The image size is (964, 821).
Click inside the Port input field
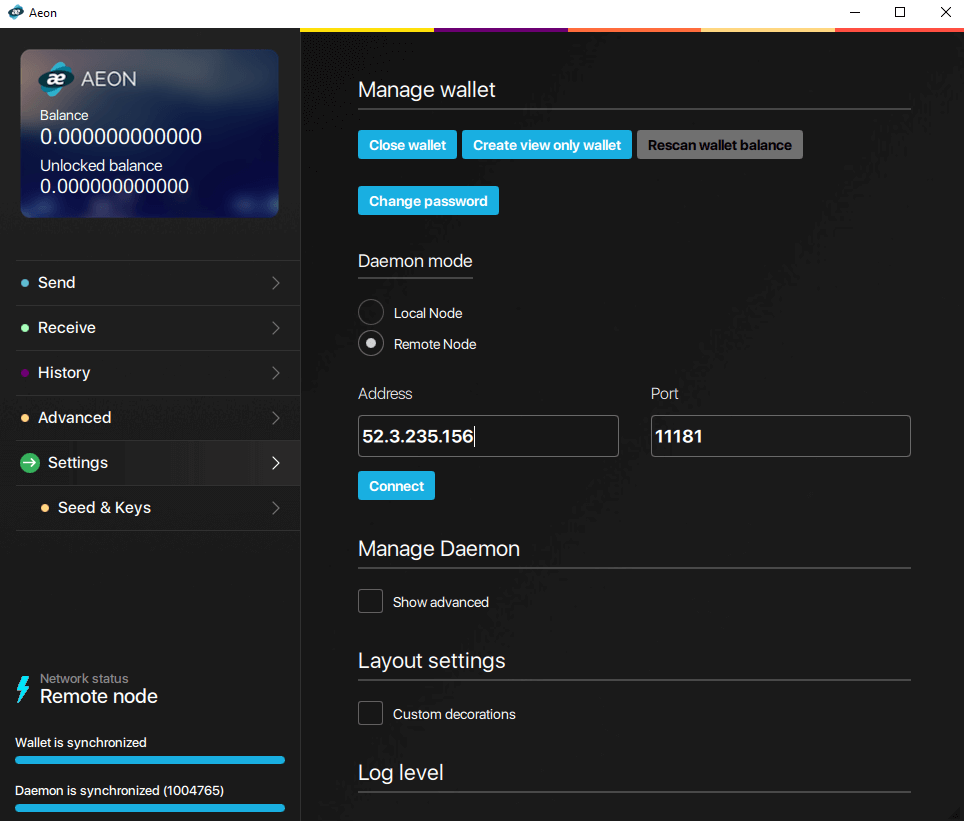tap(780, 436)
